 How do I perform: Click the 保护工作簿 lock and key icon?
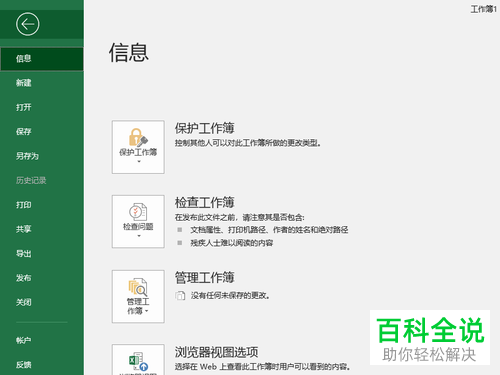pos(138,137)
